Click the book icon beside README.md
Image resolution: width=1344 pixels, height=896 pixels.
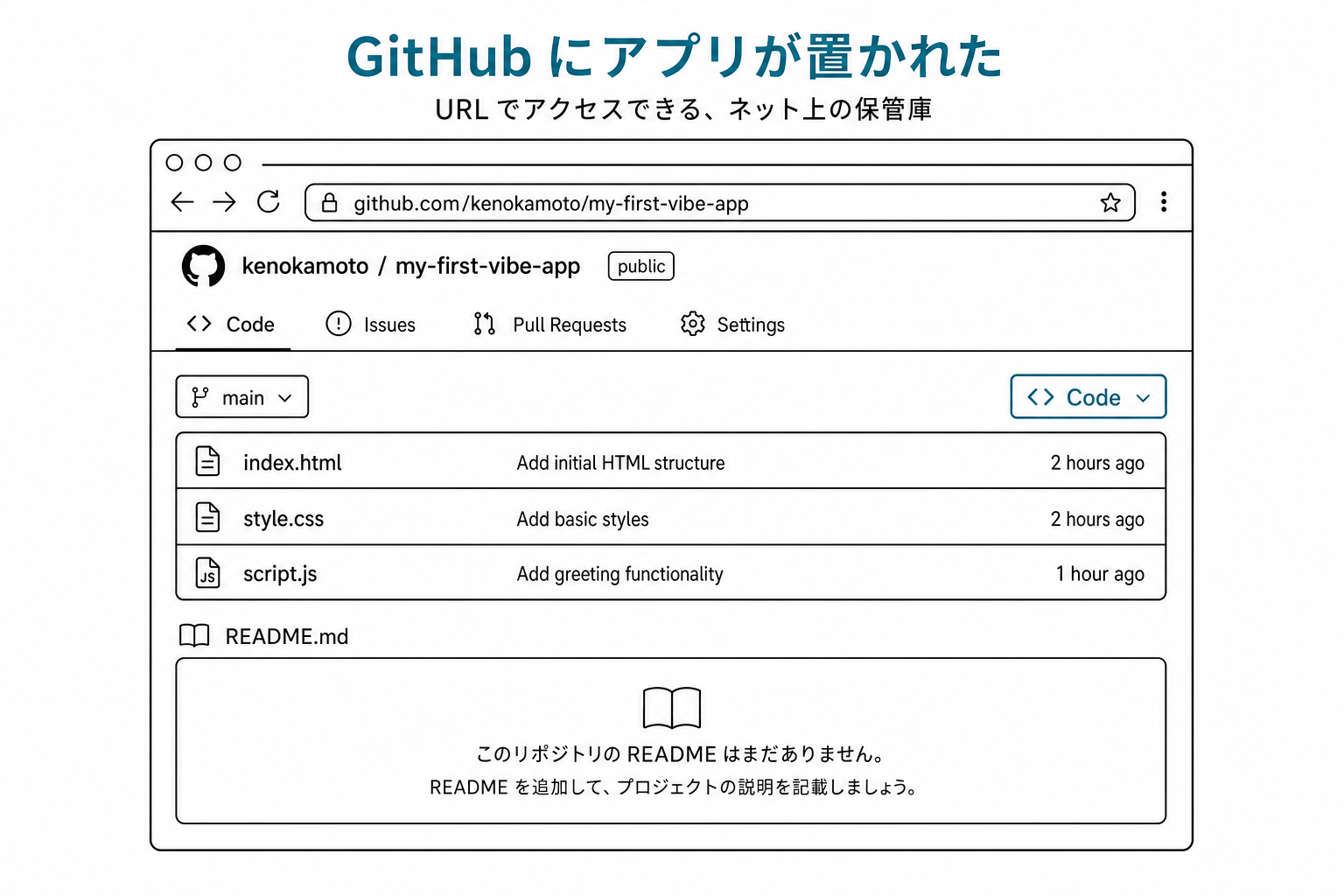[194, 635]
